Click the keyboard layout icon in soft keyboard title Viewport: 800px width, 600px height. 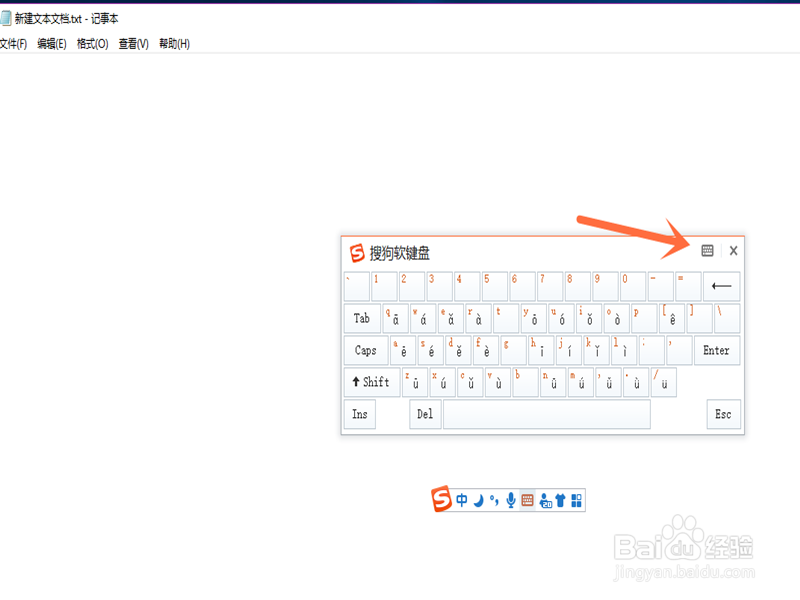(707, 251)
